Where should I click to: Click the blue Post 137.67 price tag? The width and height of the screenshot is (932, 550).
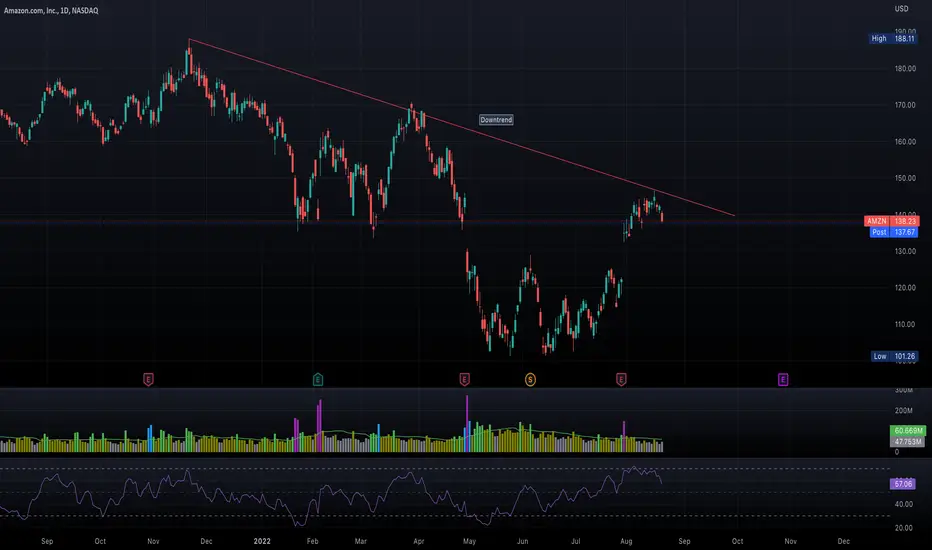[895, 232]
